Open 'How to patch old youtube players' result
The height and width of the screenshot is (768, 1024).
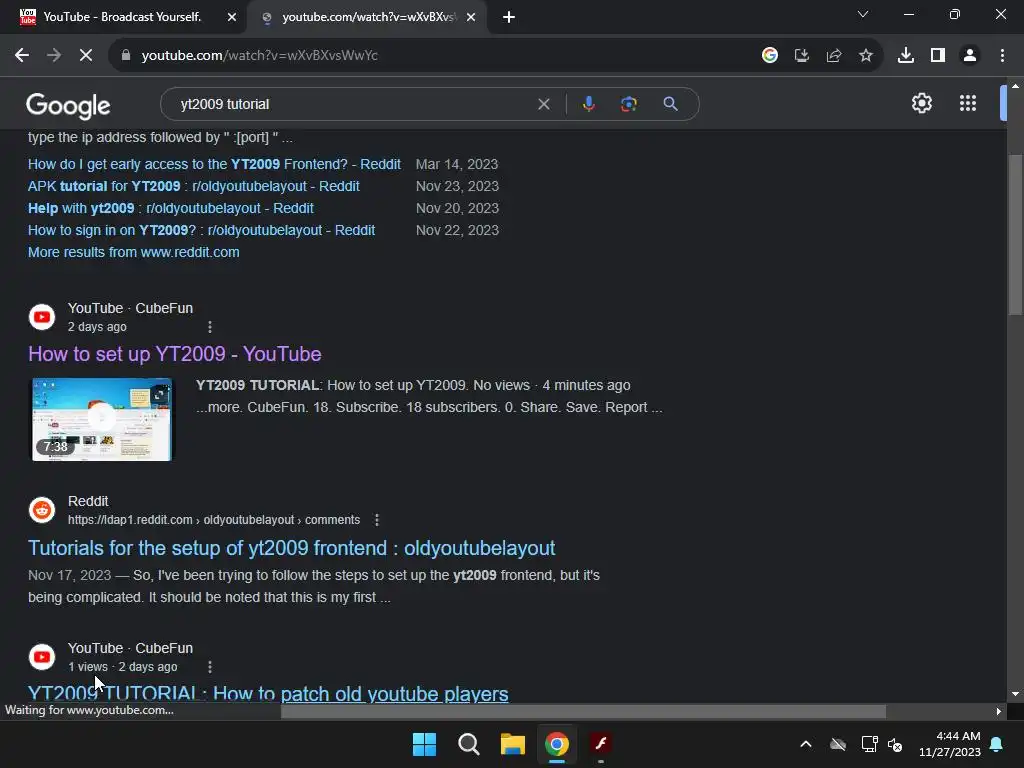point(268,693)
